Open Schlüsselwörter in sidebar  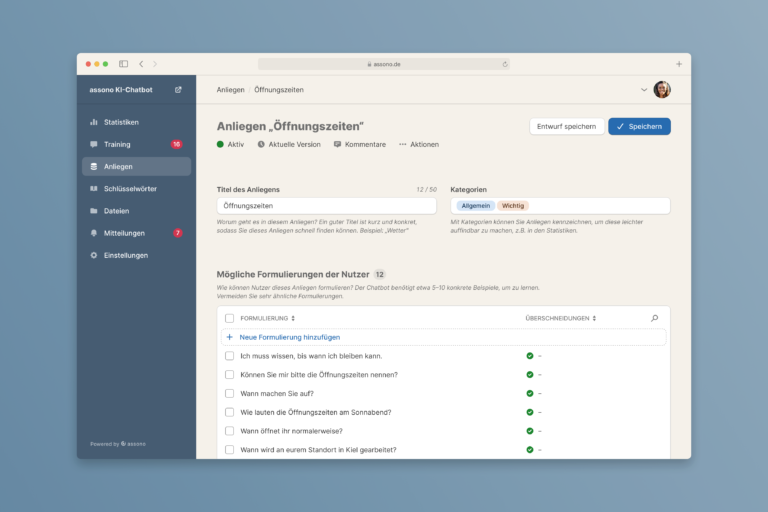tap(136, 189)
